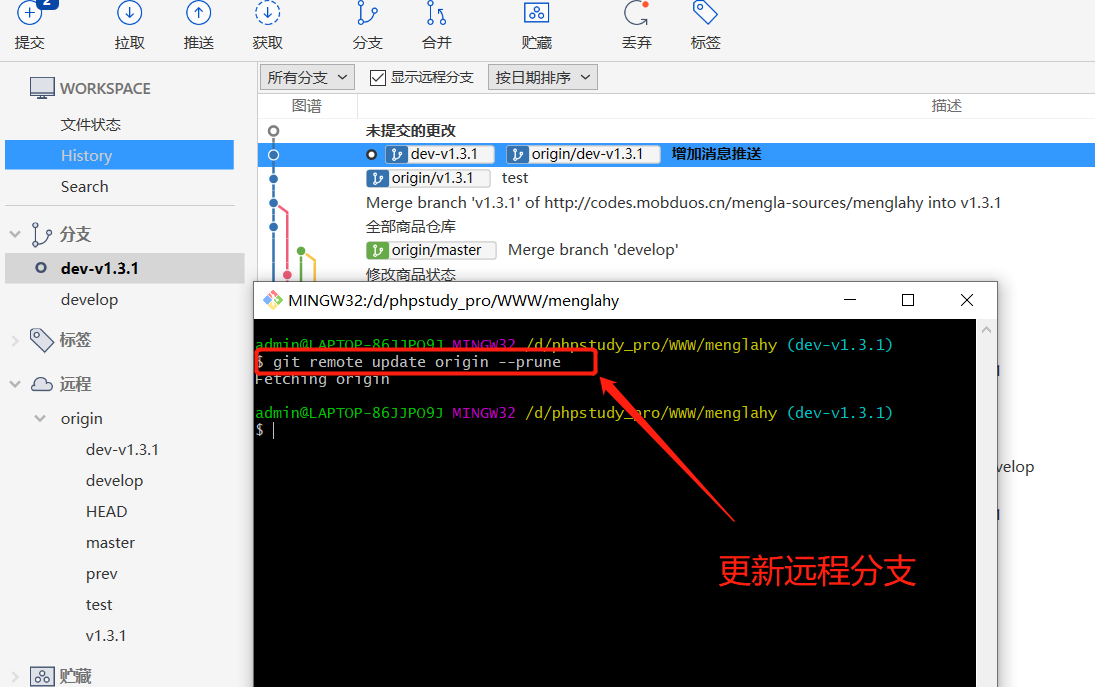1095x687 pixels.
Task: Click the 获取 (Fetch) icon
Action: point(266,28)
